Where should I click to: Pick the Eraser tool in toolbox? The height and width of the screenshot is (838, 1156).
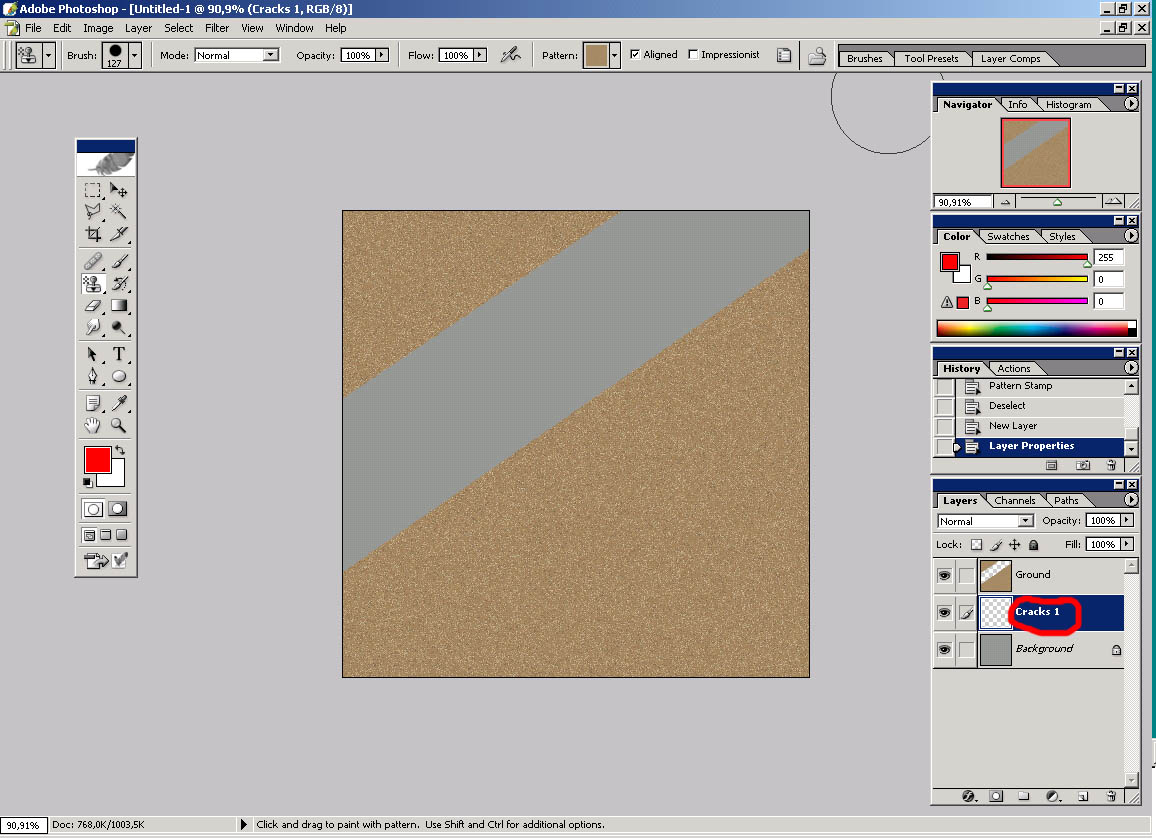coord(93,305)
